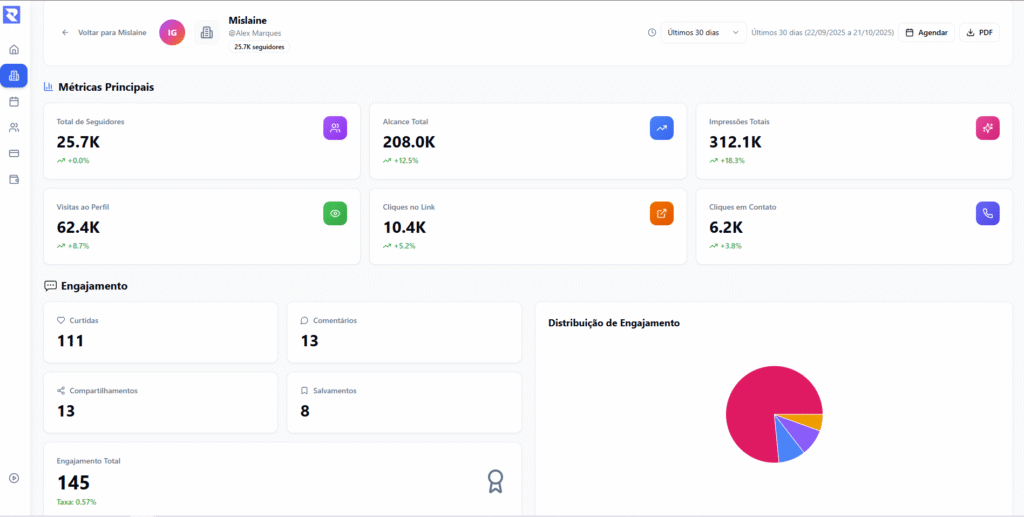1024x517 pixels.
Task: Click the clock icon beside period selector
Action: pyautogui.click(x=652, y=33)
